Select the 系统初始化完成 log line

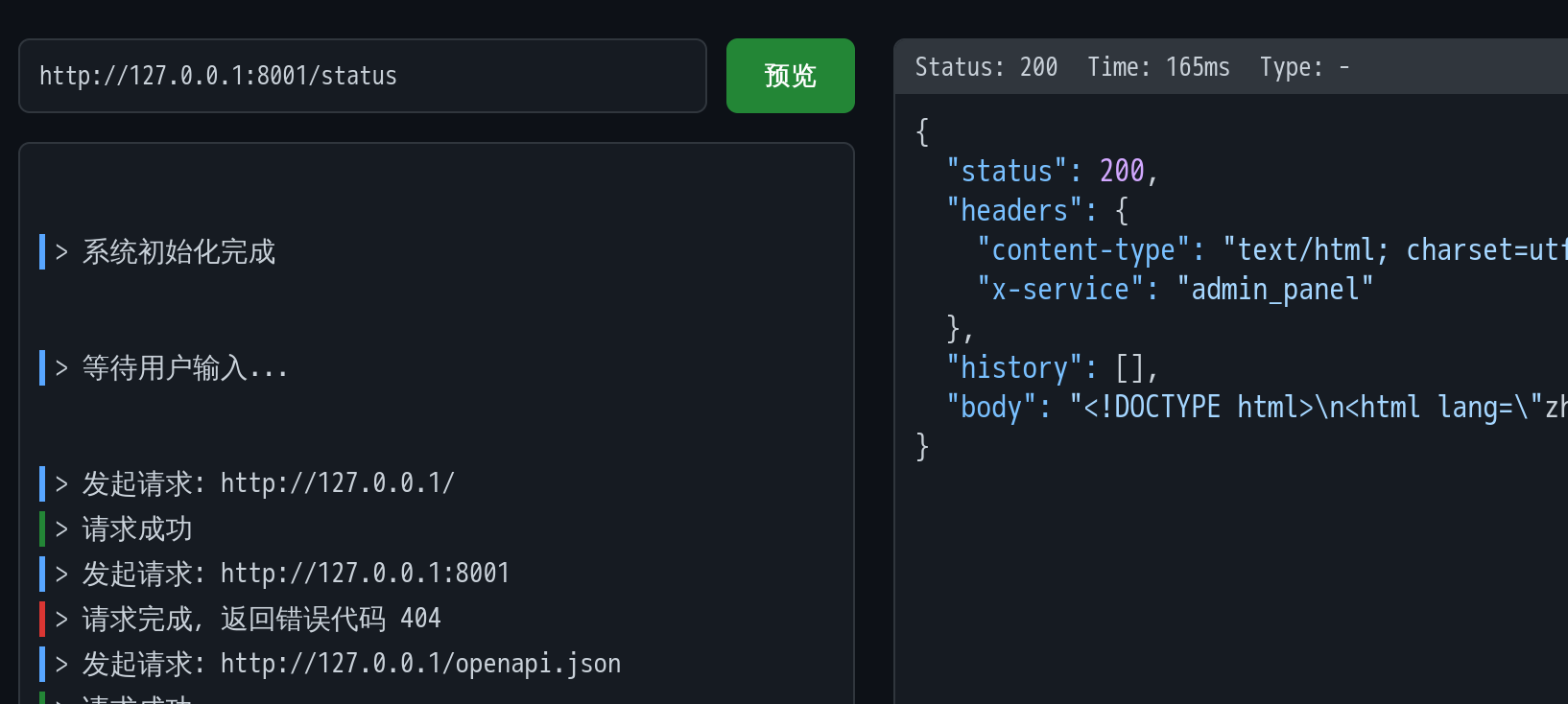[178, 252]
